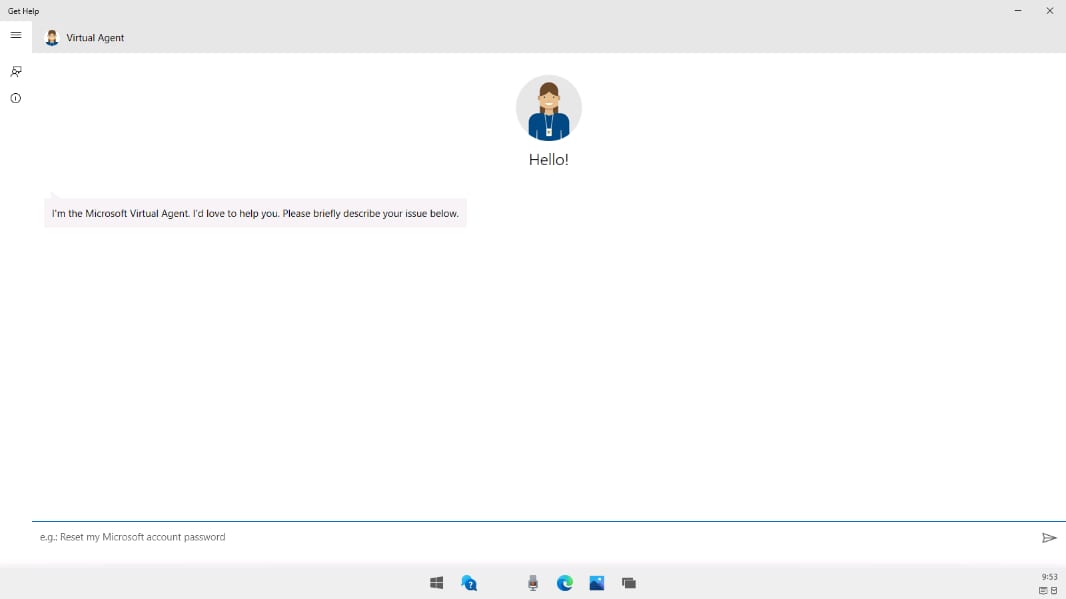The width and height of the screenshot is (1066, 599).
Task: Click the small Virtual Agent avatar in the header
Action: [x=52, y=38]
